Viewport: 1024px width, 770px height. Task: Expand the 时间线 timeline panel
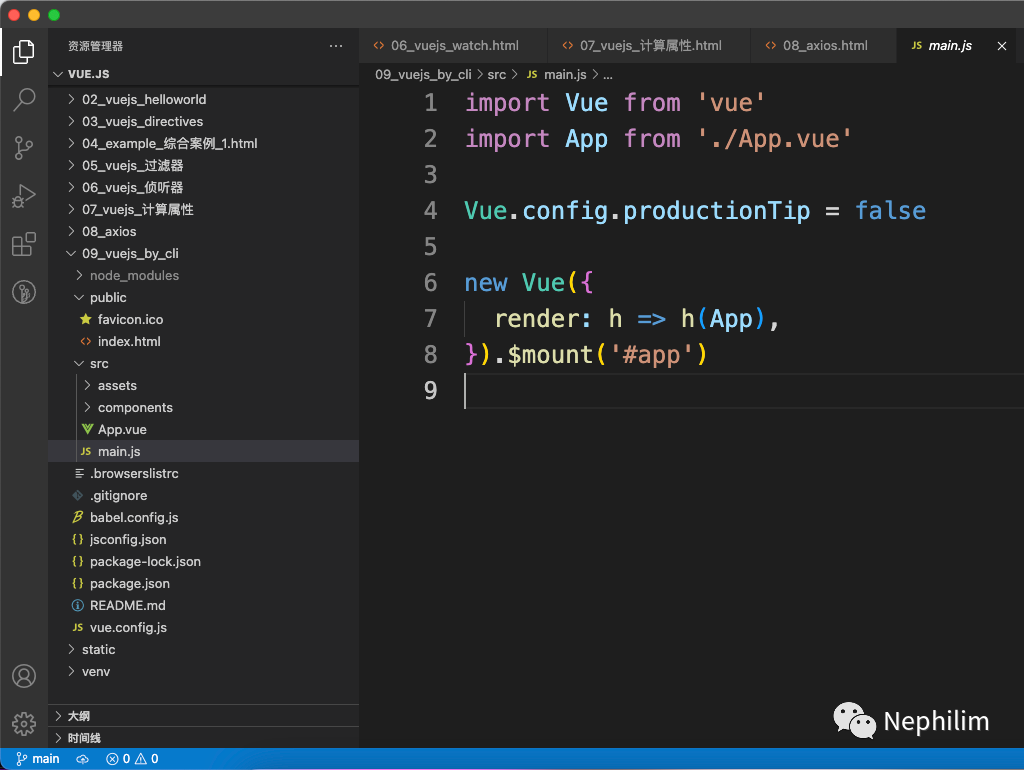(x=203, y=738)
